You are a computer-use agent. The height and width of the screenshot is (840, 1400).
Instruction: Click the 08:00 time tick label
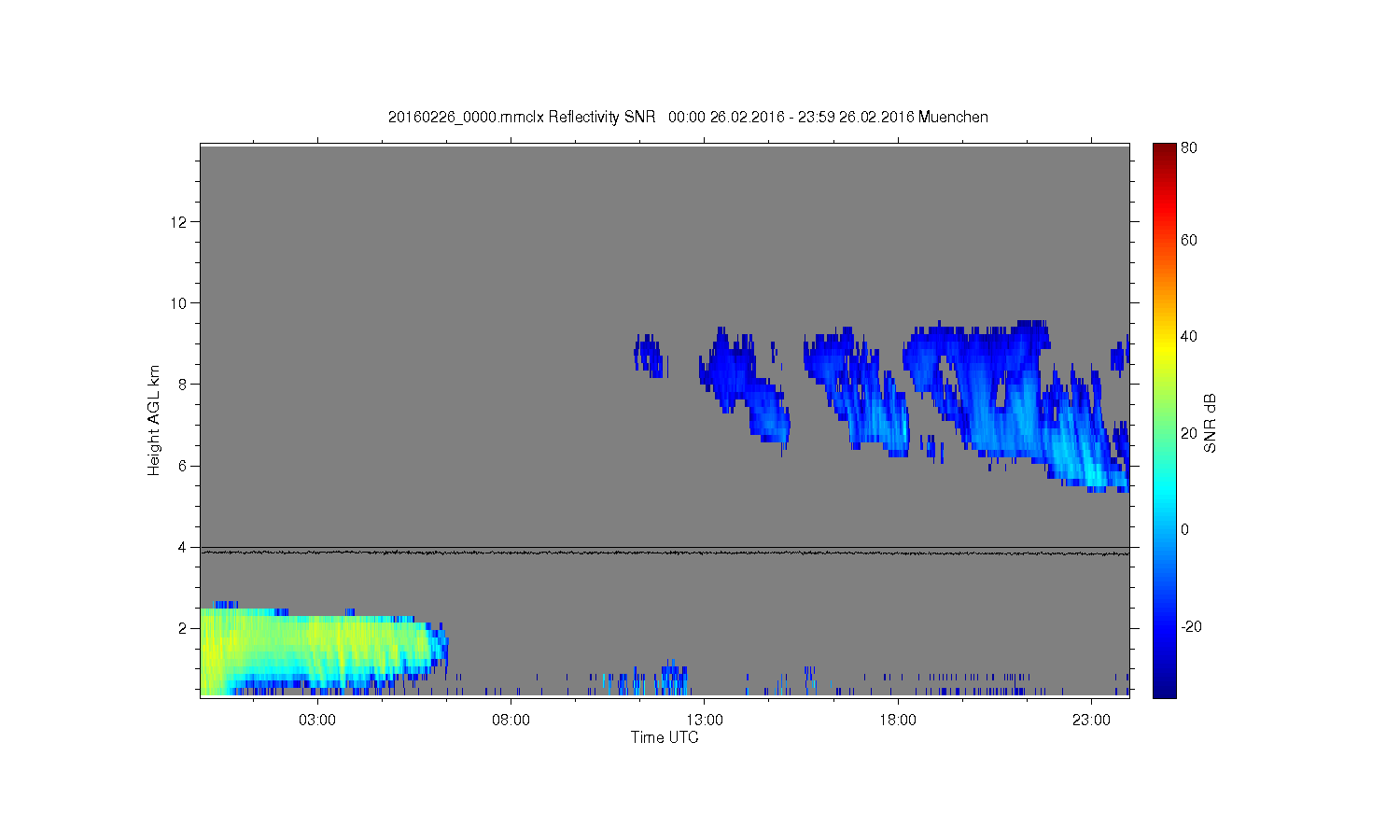511,721
